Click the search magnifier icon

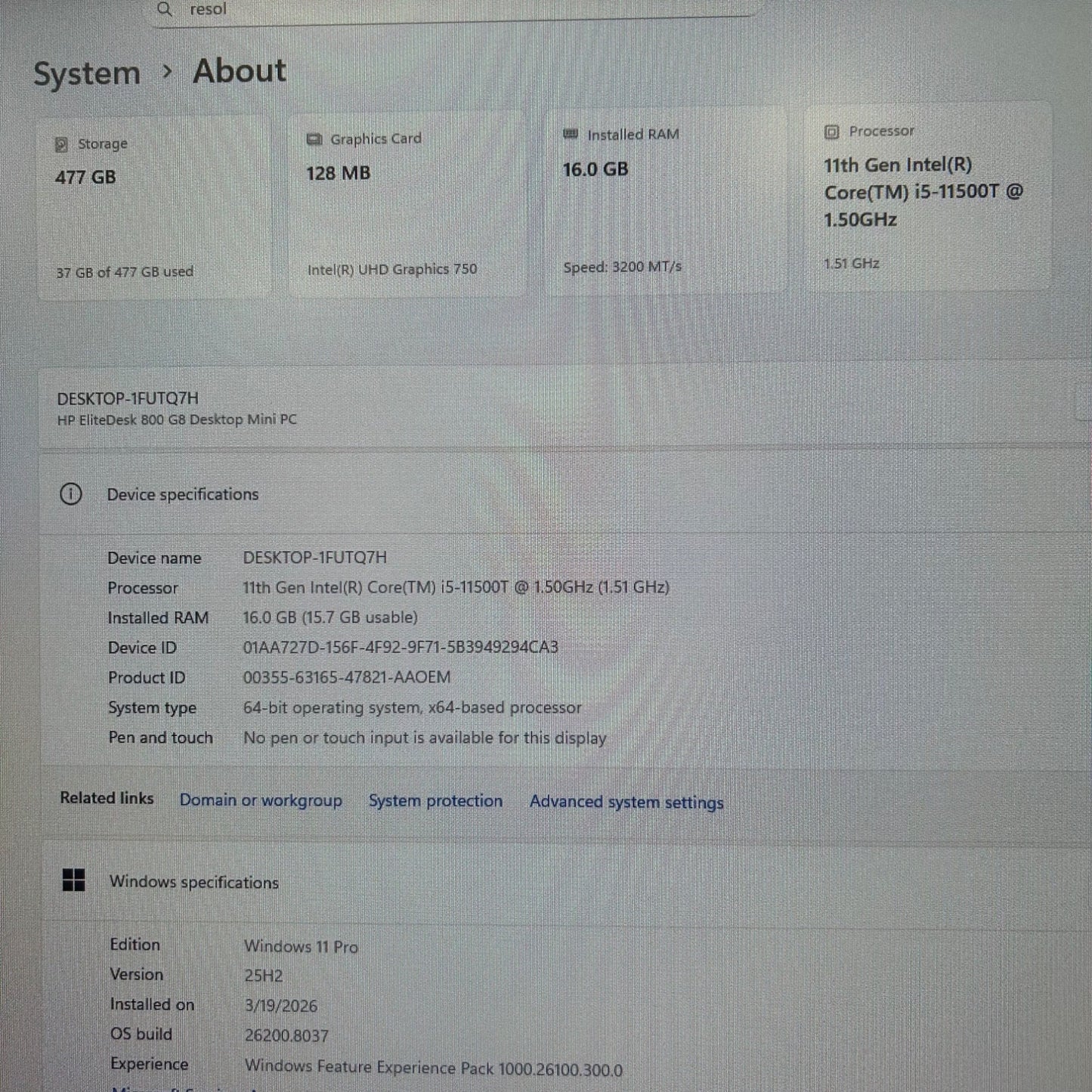click(x=163, y=9)
